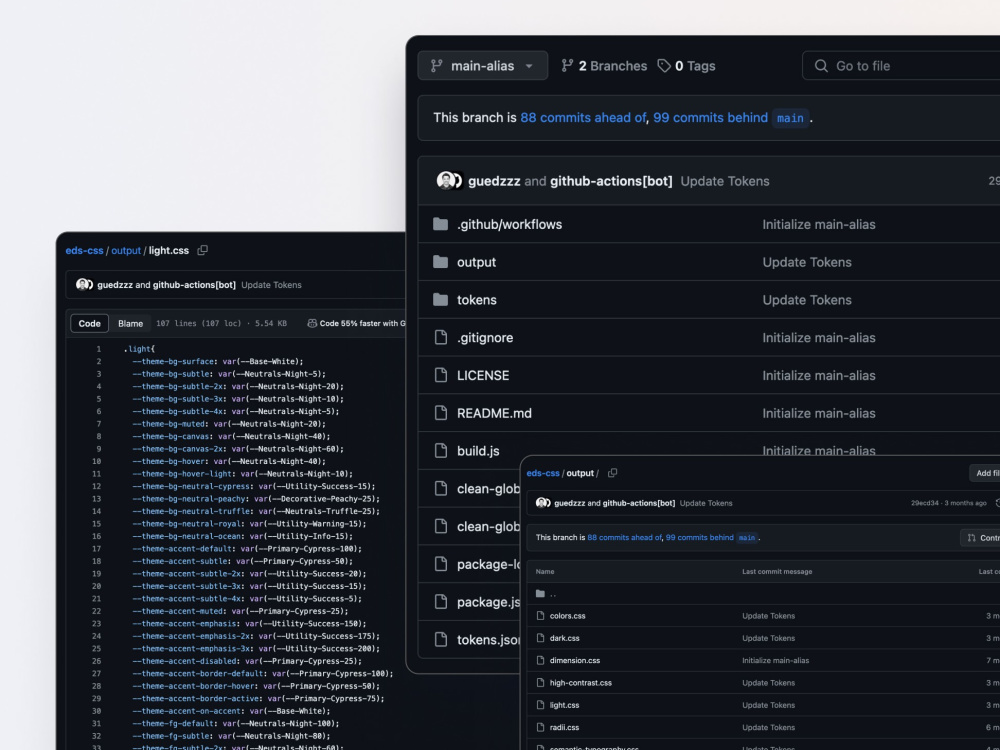Click the guedzzz avatar in main repo window

(445, 180)
